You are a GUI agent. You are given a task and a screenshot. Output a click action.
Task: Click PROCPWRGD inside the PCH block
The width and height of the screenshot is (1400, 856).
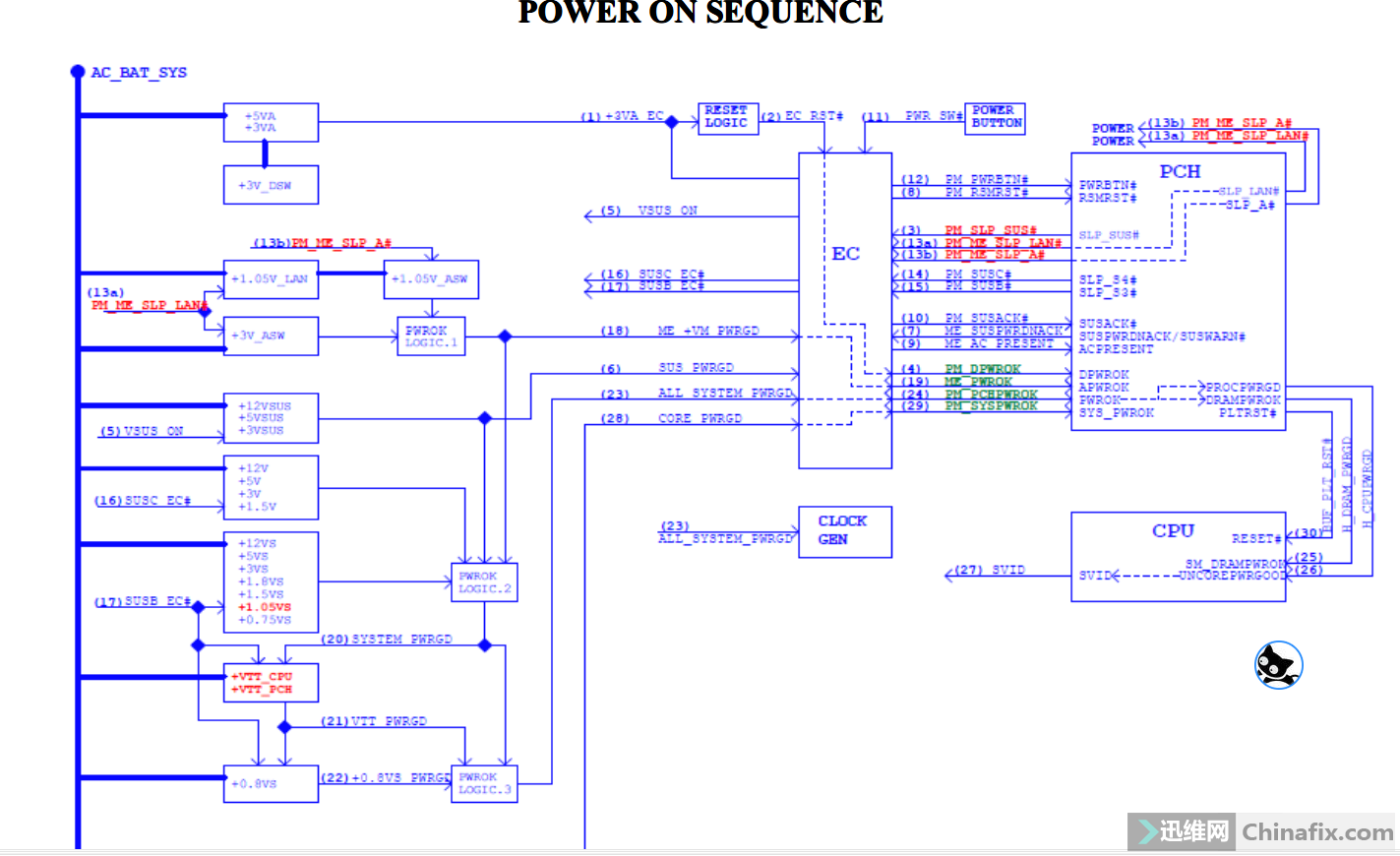pyautogui.click(x=1243, y=388)
